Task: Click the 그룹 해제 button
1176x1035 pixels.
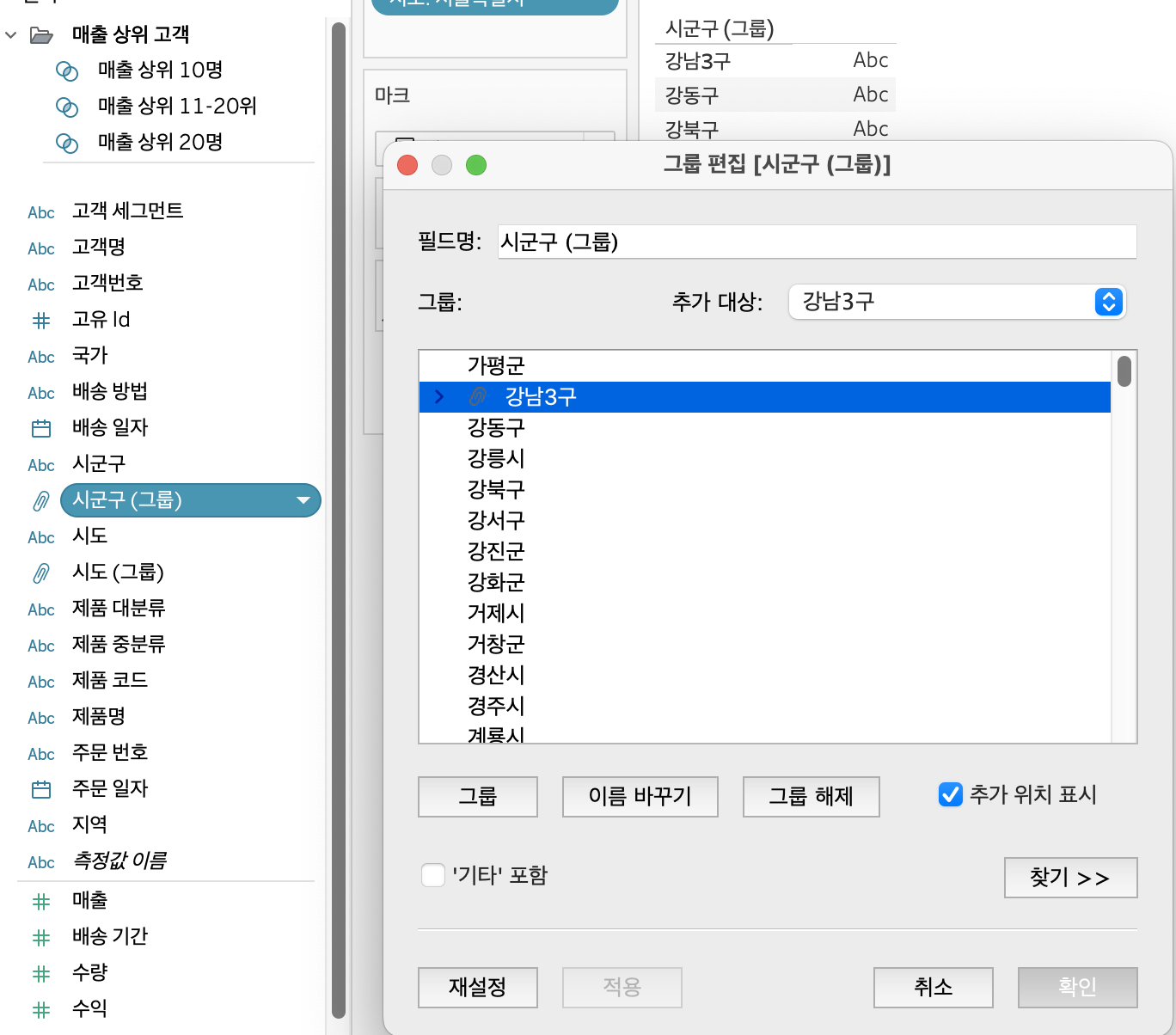Action: coord(812,797)
